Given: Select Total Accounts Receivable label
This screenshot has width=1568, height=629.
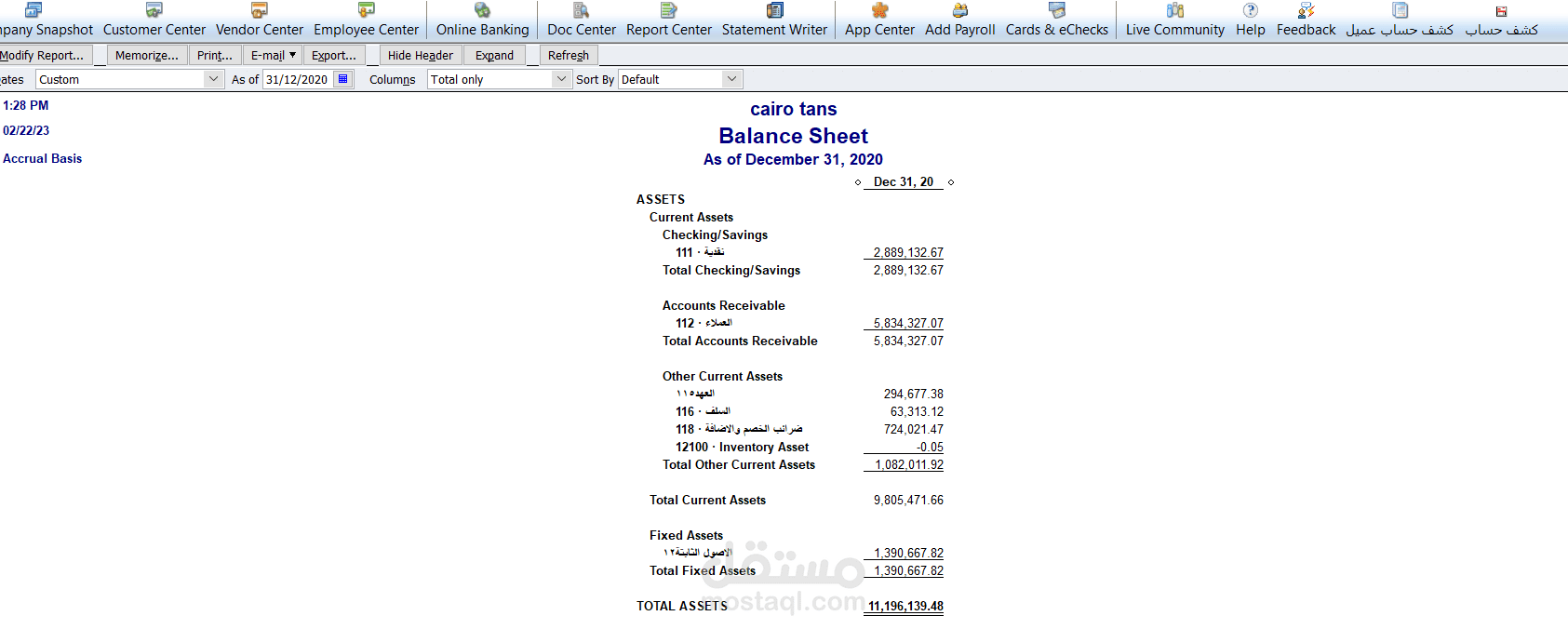Looking at the screenshot, I should (x=740, y=341).
